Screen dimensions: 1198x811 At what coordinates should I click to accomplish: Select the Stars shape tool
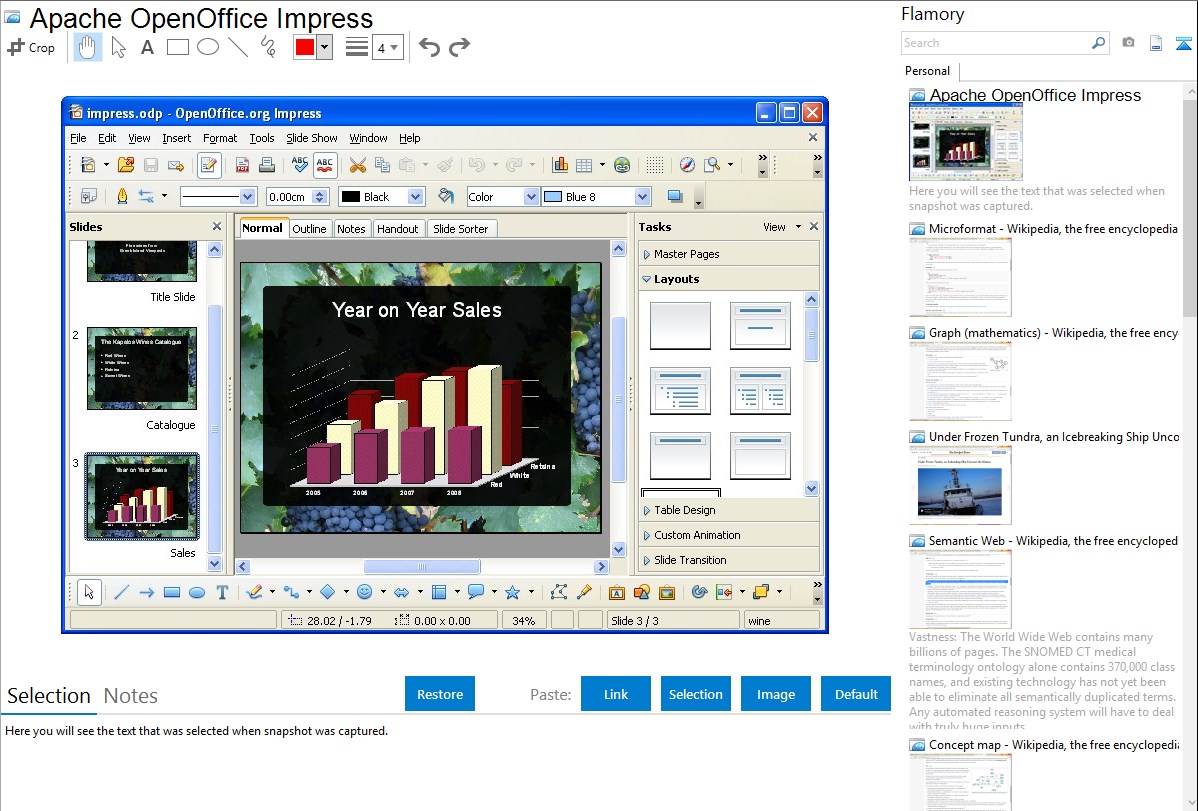[x=512, y=592]
